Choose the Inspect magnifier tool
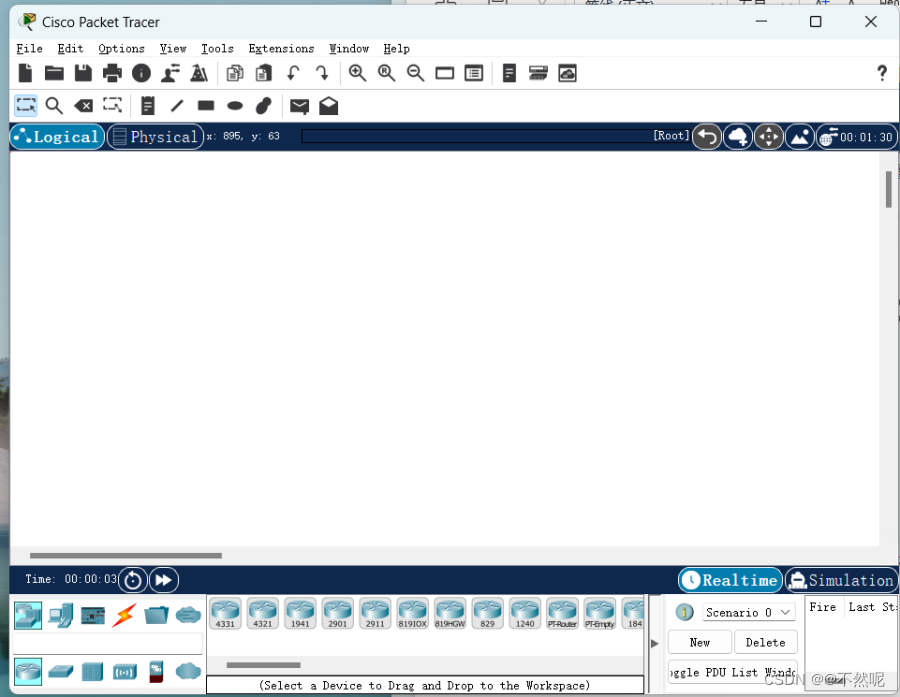 (54, 106)
